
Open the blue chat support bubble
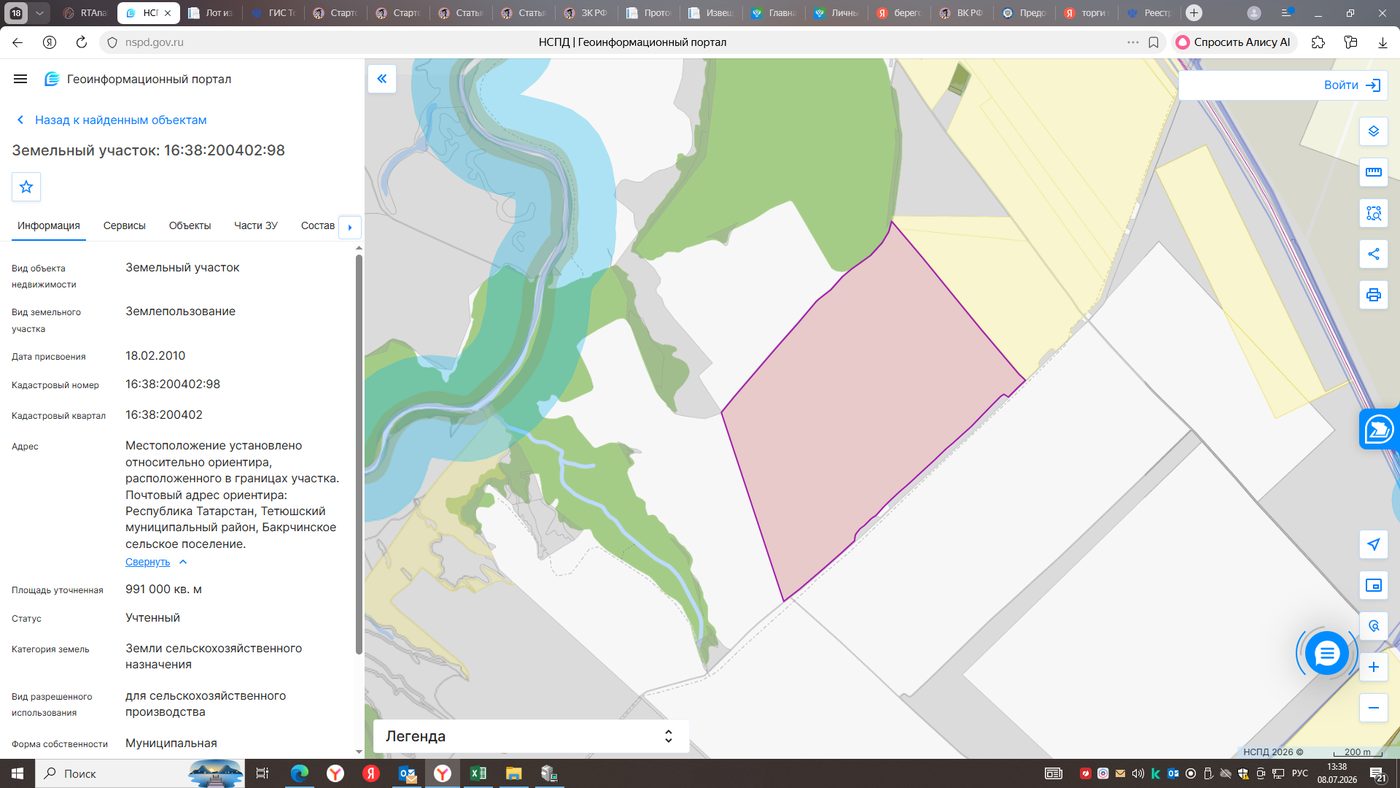tap(1327, 654)
